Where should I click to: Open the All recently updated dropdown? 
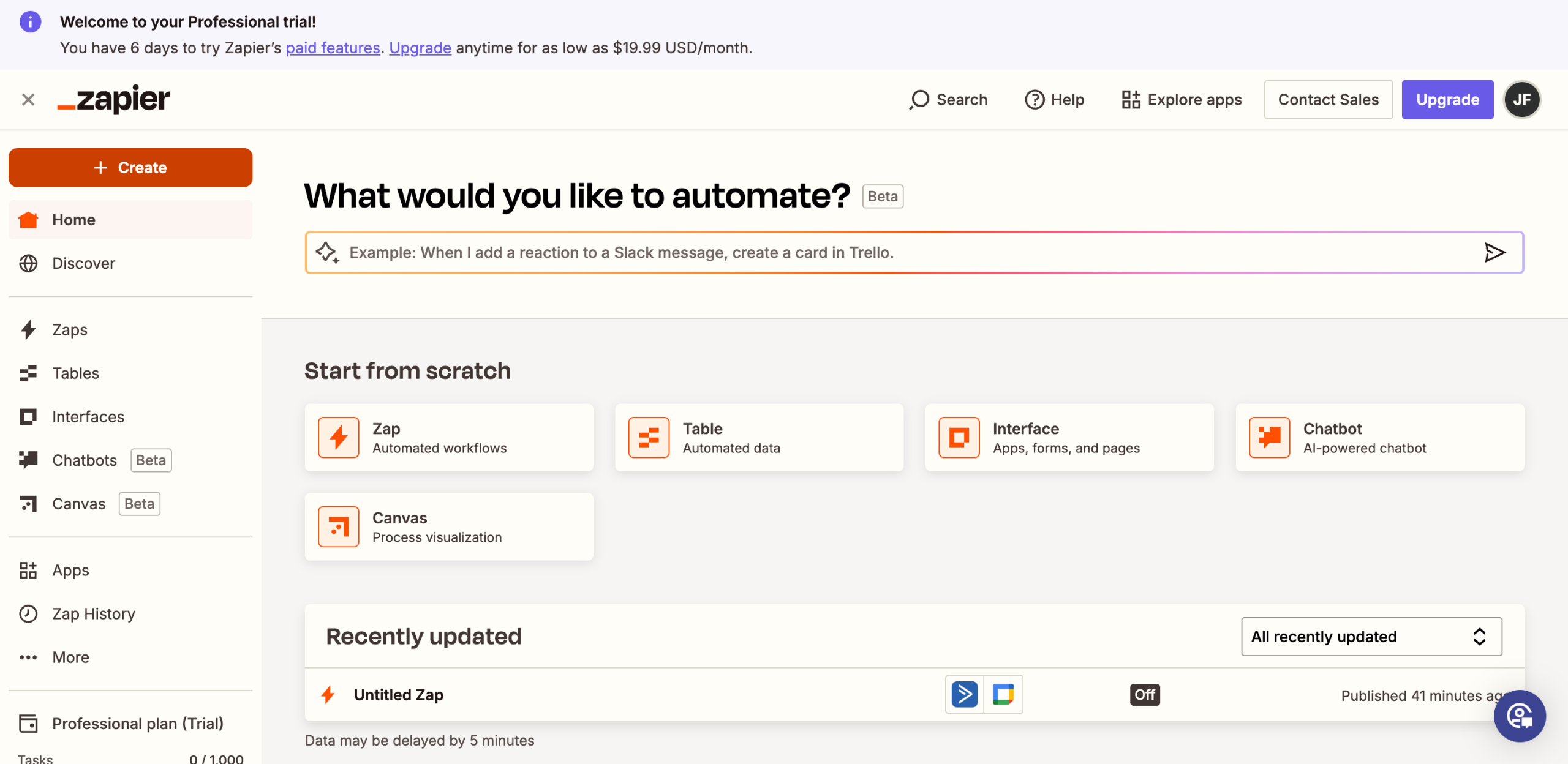click(1371, 637)
